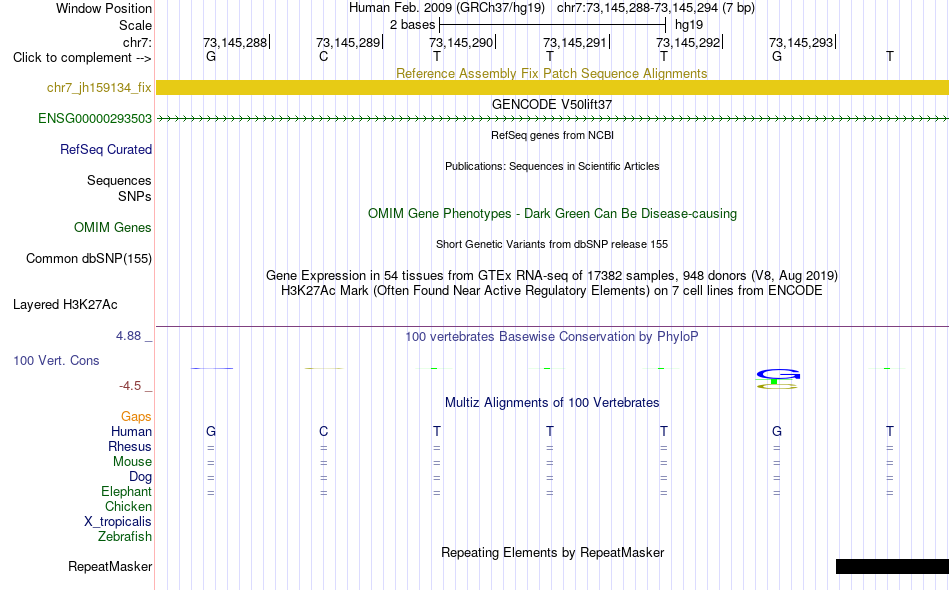Open the ENSG00000293503 gene label
Image resolution: width=950 pixels, height=590 pixels.
[95, 119]
